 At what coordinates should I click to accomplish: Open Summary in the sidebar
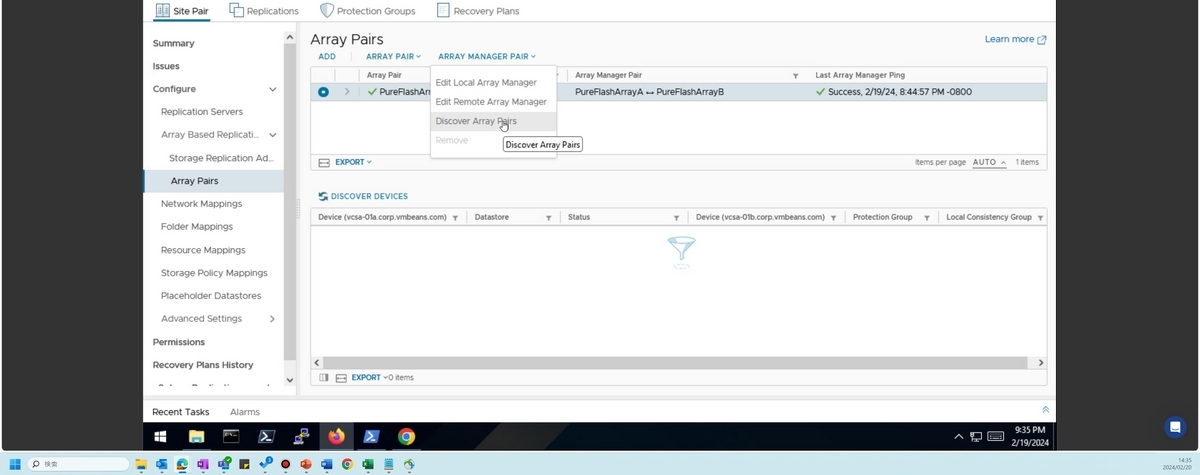174,43
